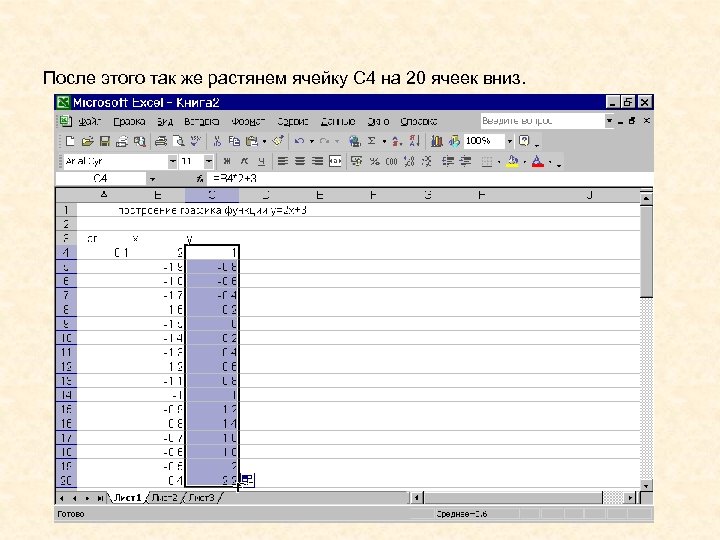Launch the Chart Wizard
Viewport: 720px width, 540px height.
point(436,141)
